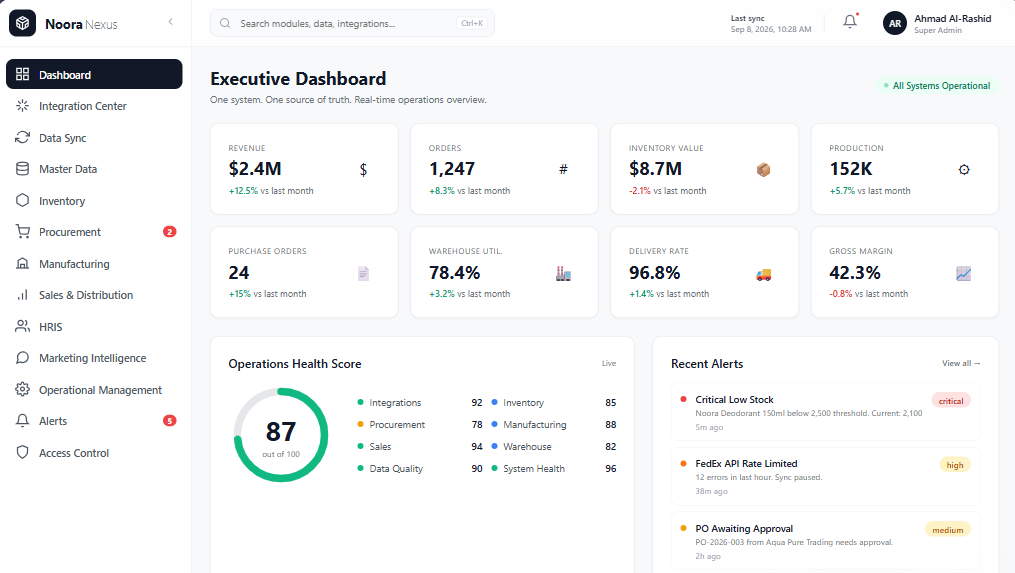Image resolution: width=1015 pixels, height=573 pixels.
Task: Click the Procurement score of 78
Action: point(477,425)
